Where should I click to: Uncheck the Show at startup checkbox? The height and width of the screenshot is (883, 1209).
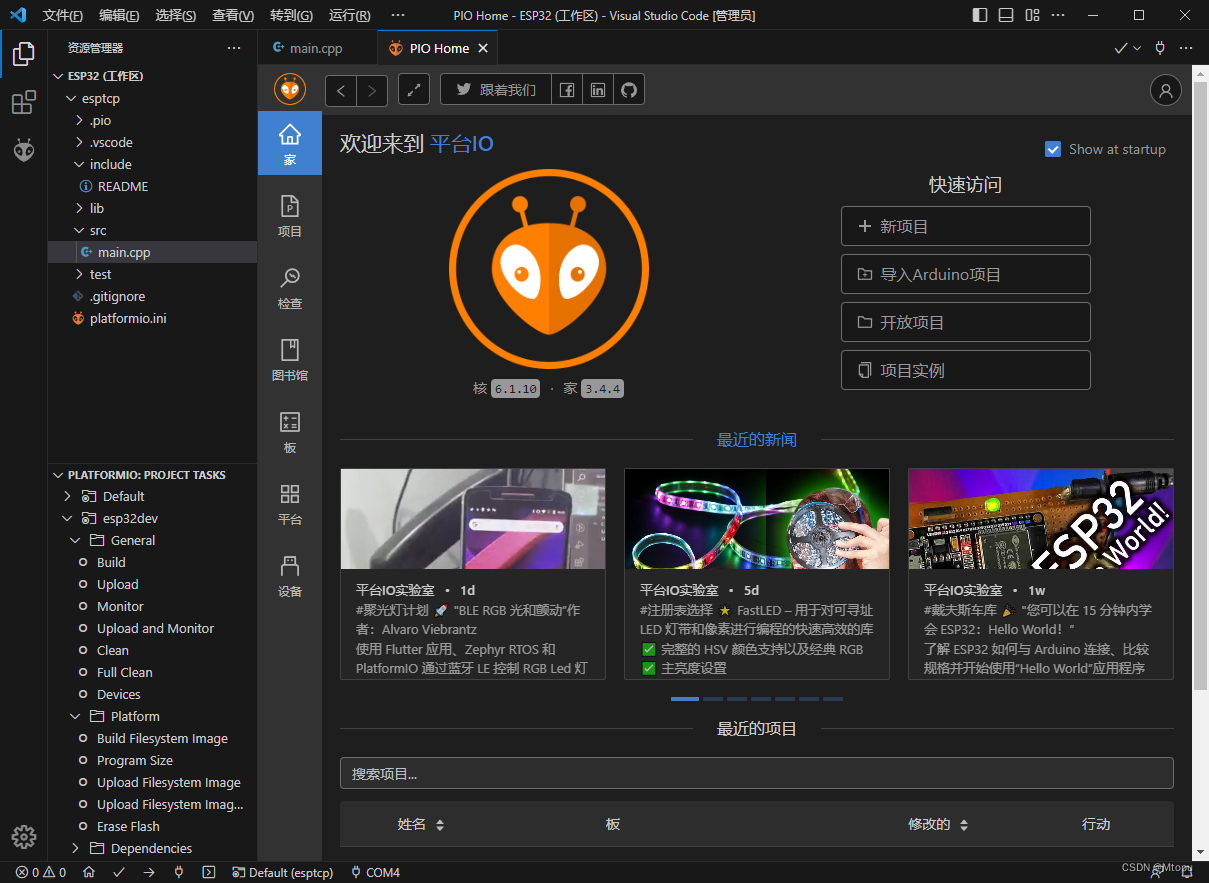[1052, 148]
